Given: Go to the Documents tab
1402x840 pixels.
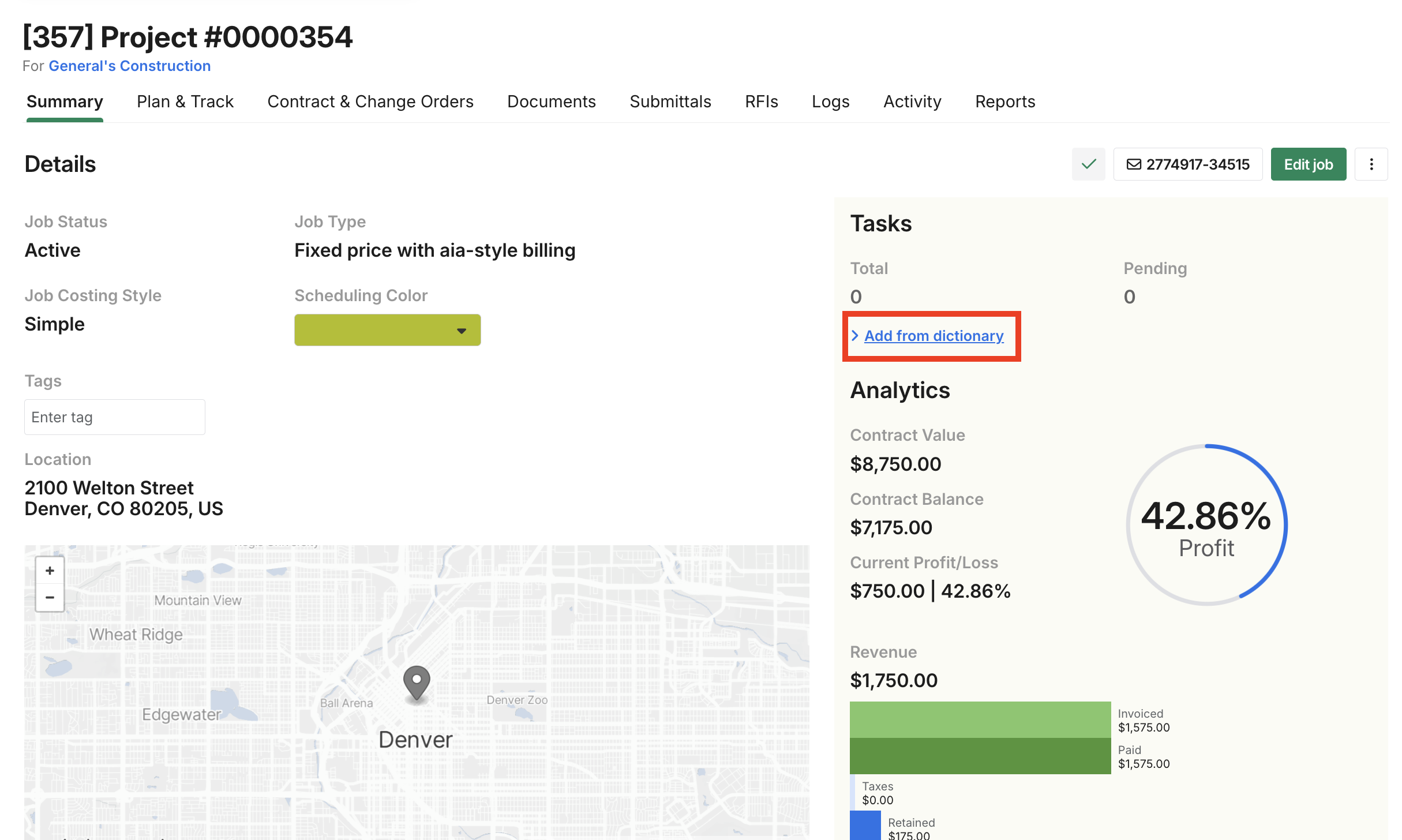Looking at the screenshot, I should pyautogui.click(x=551, y=102).
